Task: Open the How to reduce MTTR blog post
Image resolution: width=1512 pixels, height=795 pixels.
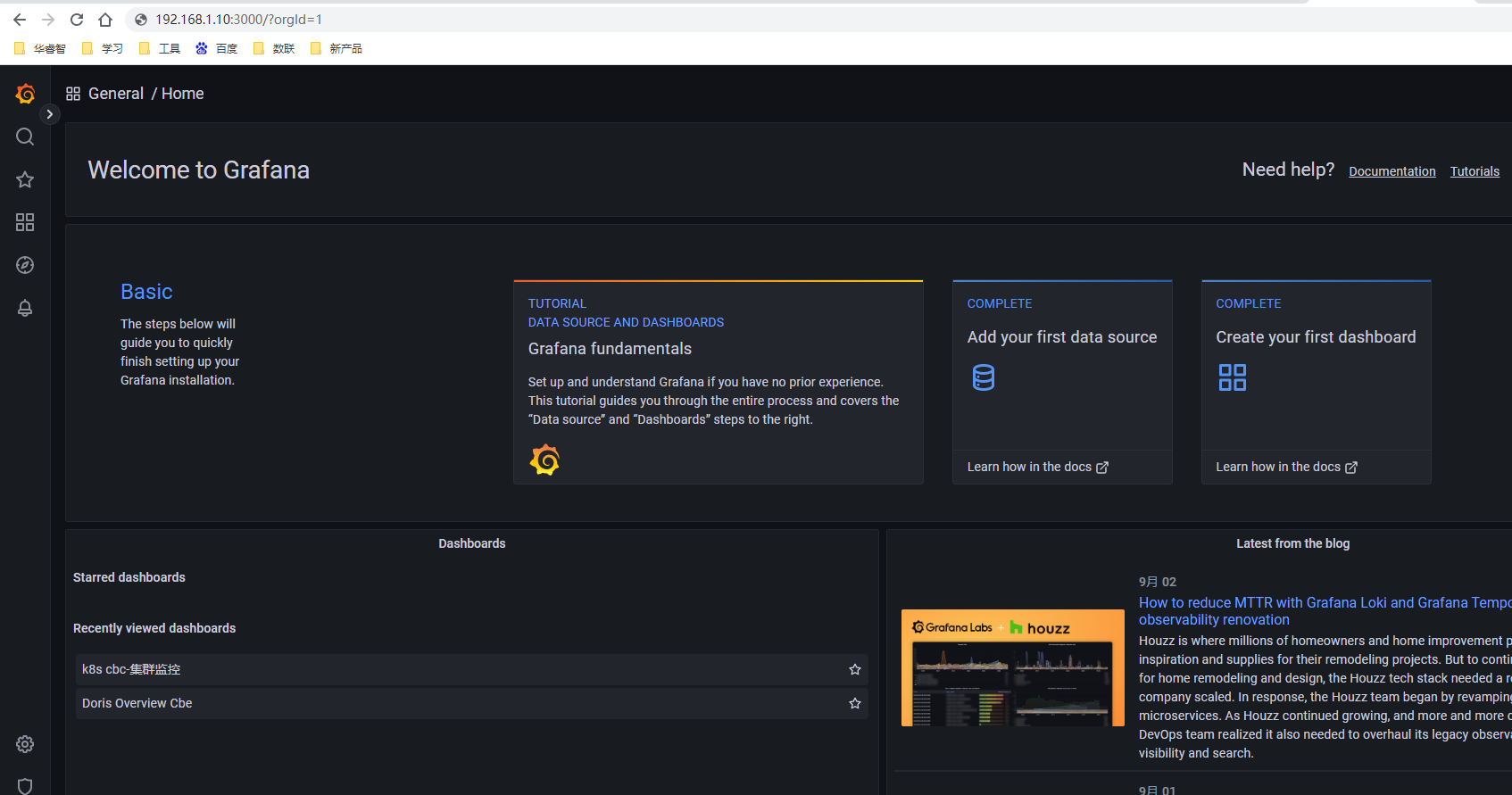Action: tap(1325, 611)
